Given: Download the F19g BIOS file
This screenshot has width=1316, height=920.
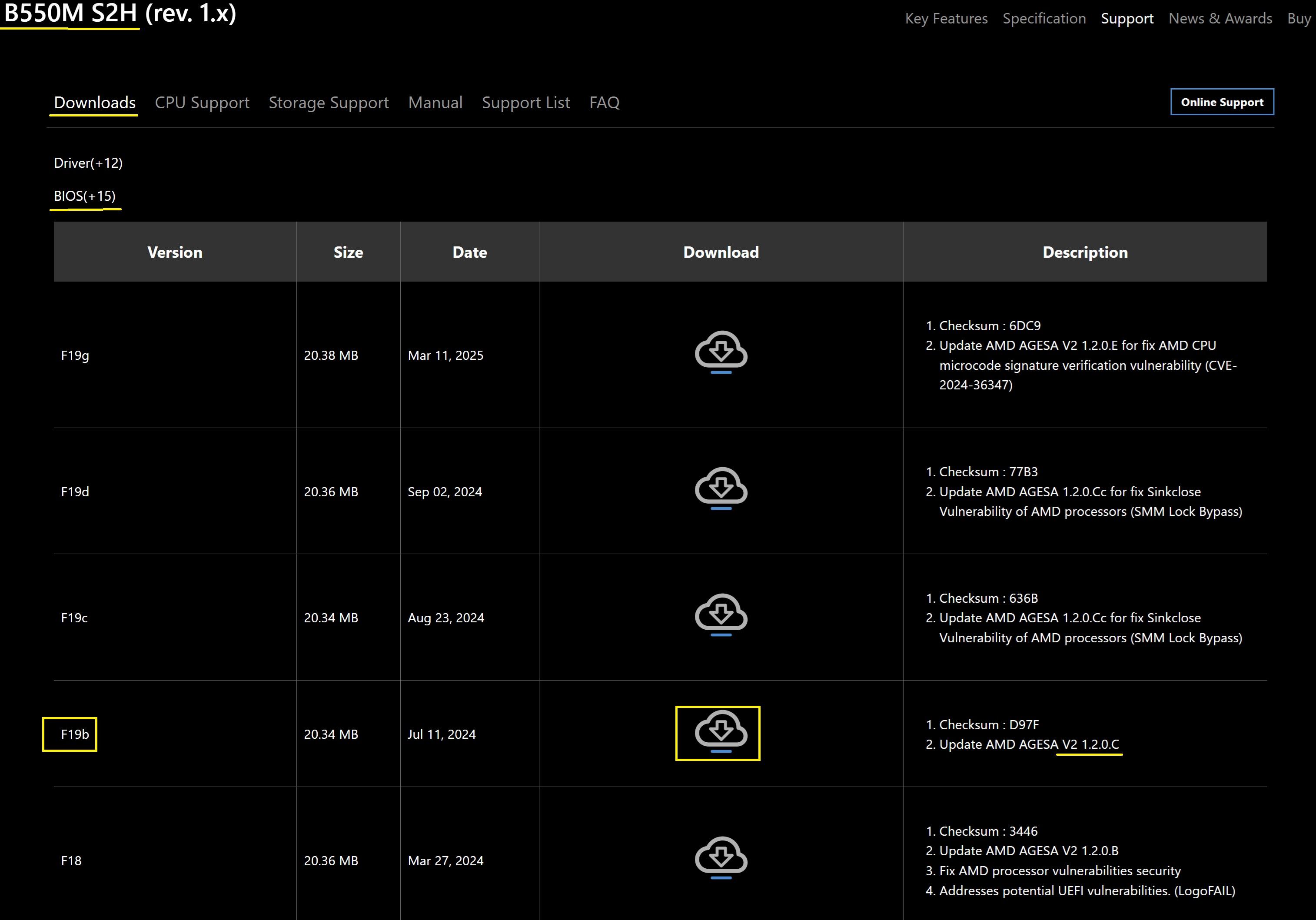Looking at the screenshot, I should point(721,352).
